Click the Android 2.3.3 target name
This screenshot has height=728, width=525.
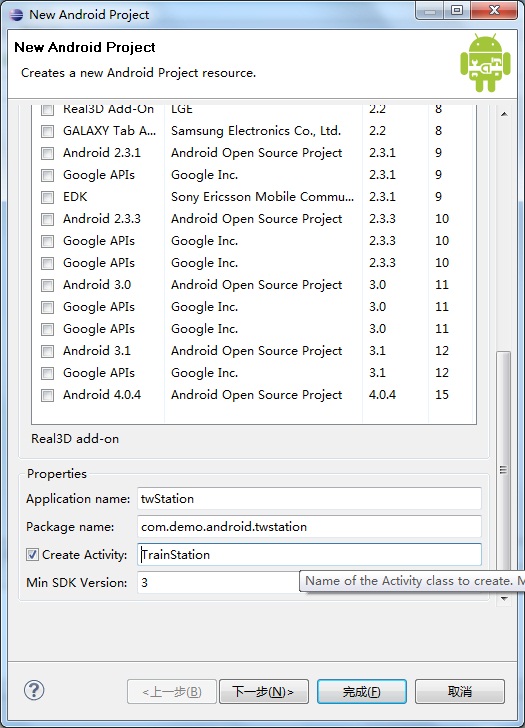point(102,219)
